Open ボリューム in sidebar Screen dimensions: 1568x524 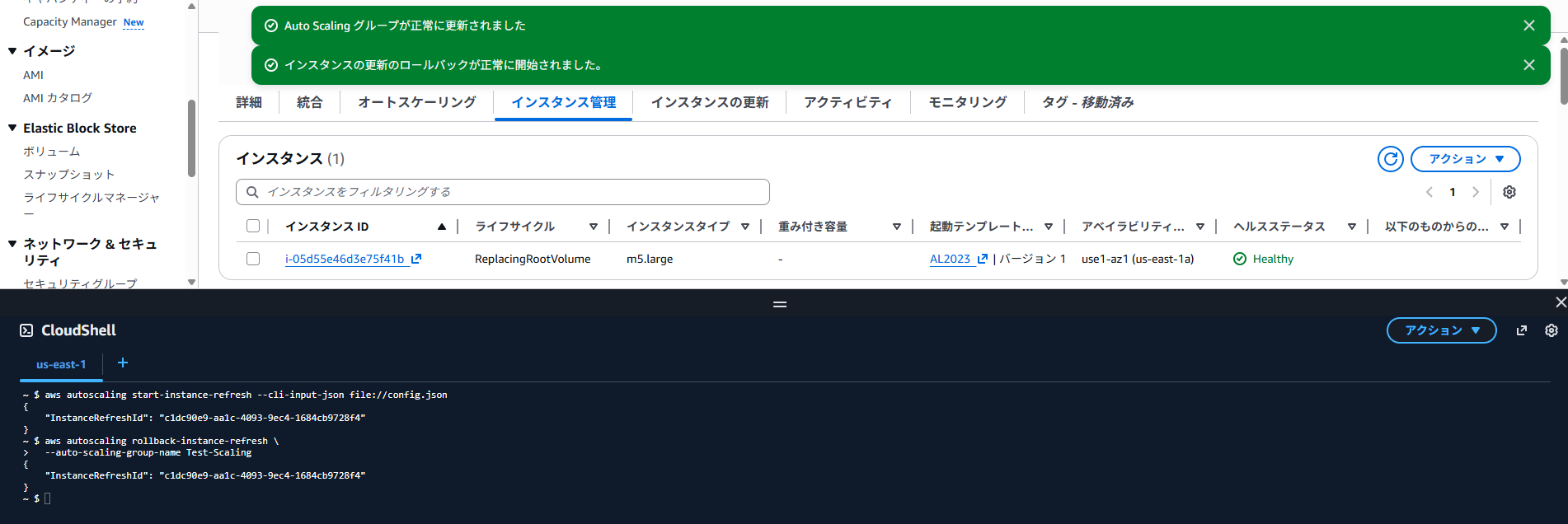click(52, 152)
